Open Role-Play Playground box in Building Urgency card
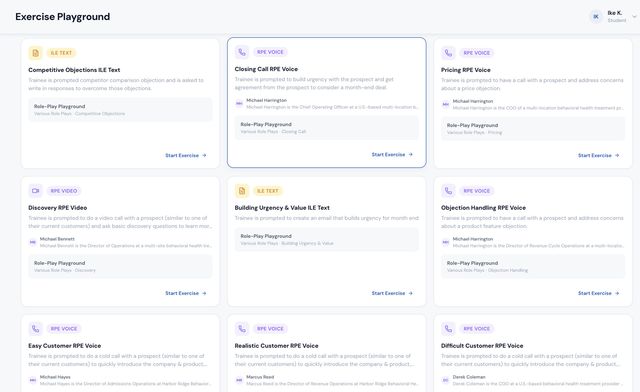 pyautogui.click(x=327, y=239)
